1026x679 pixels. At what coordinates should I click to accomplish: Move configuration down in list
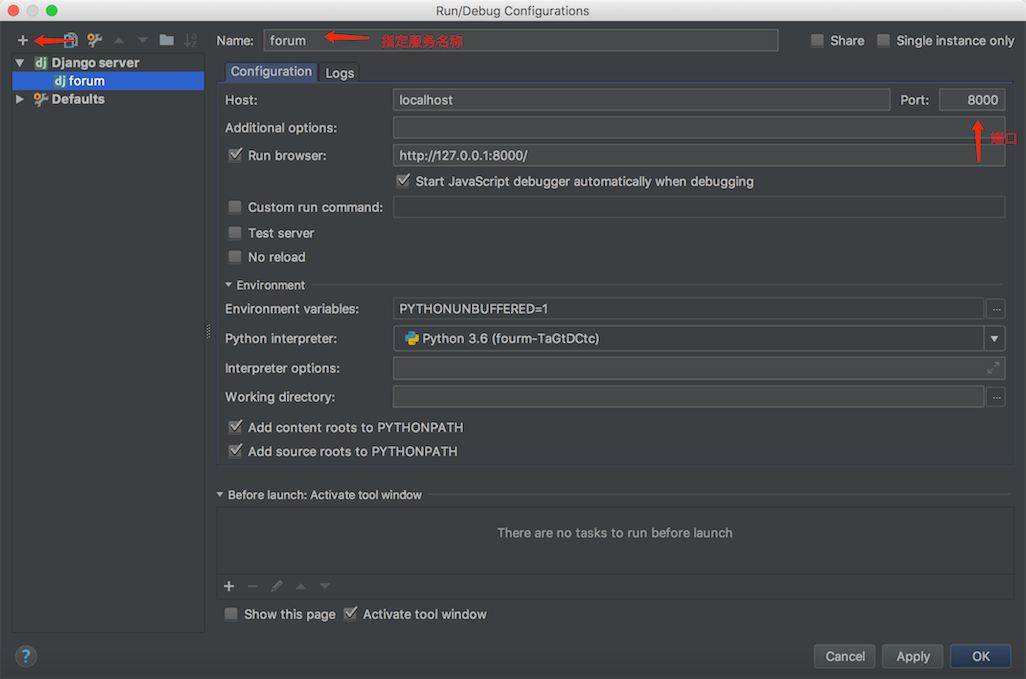pyautogui.click(x=143, y=41)
